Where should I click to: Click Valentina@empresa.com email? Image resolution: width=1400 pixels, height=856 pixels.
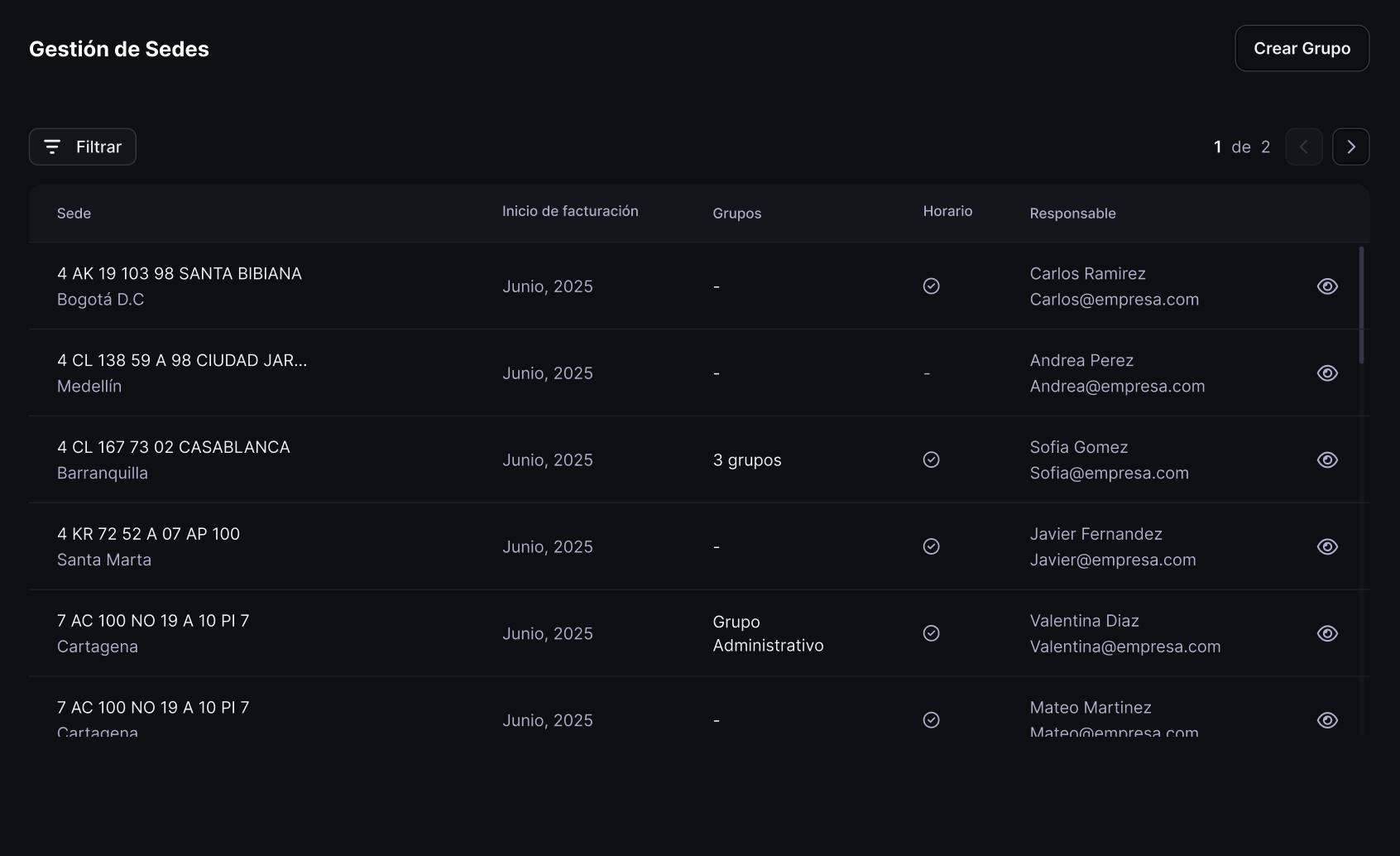[x=1124, y=647]
